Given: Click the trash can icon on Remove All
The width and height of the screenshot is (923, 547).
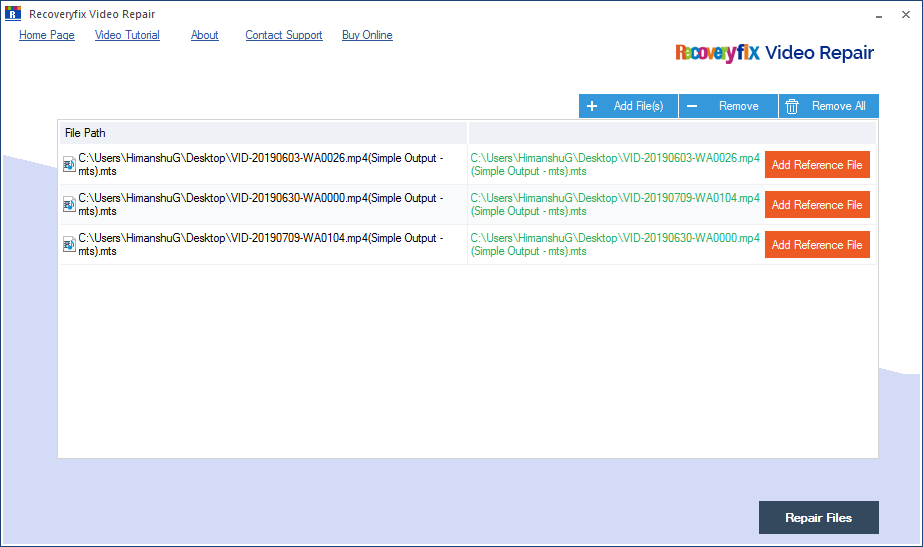Looking at the screenshot, I should click(x=792, y=106).
